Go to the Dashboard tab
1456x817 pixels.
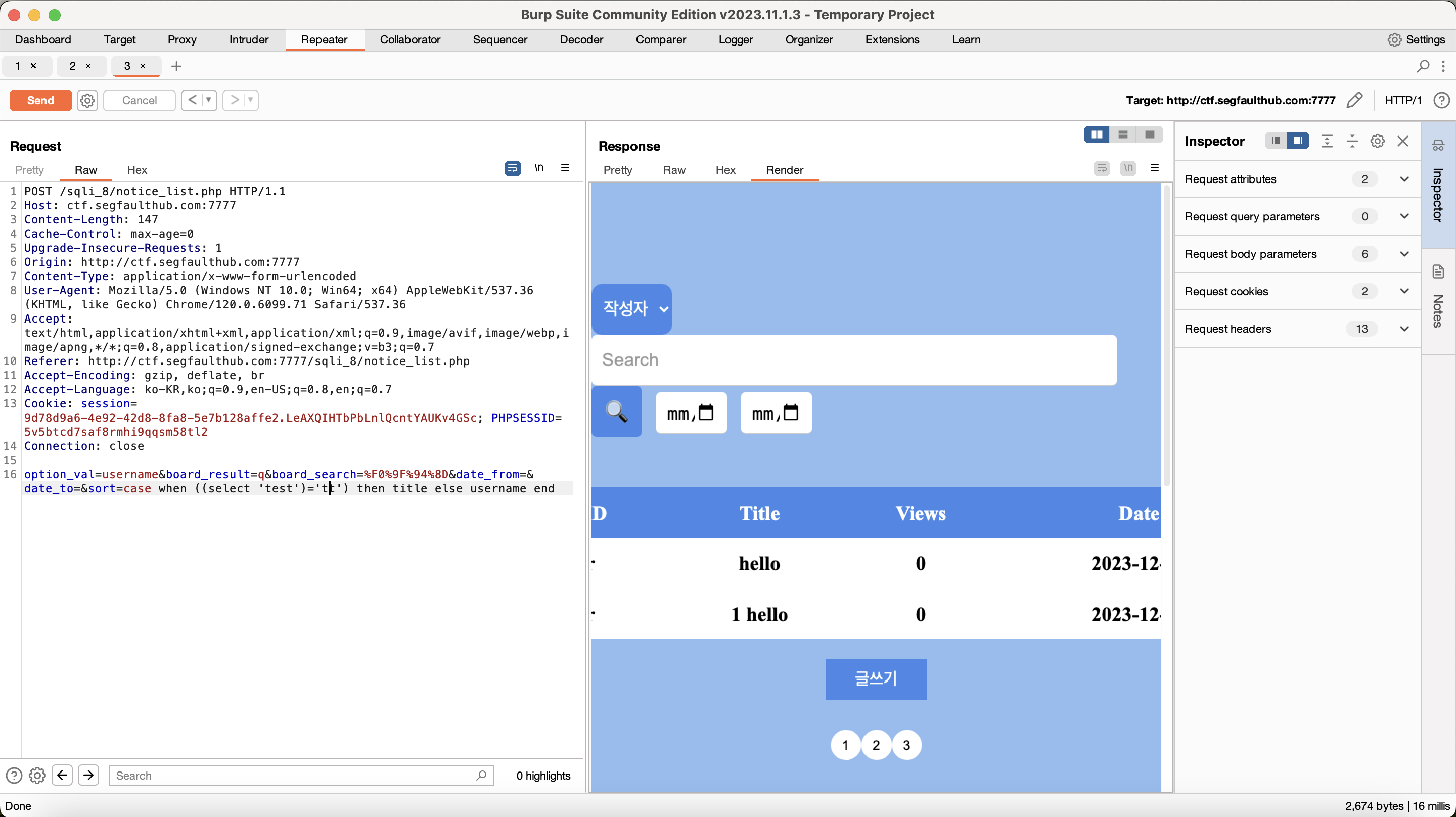pyautogui.click(x=43, y=39)
